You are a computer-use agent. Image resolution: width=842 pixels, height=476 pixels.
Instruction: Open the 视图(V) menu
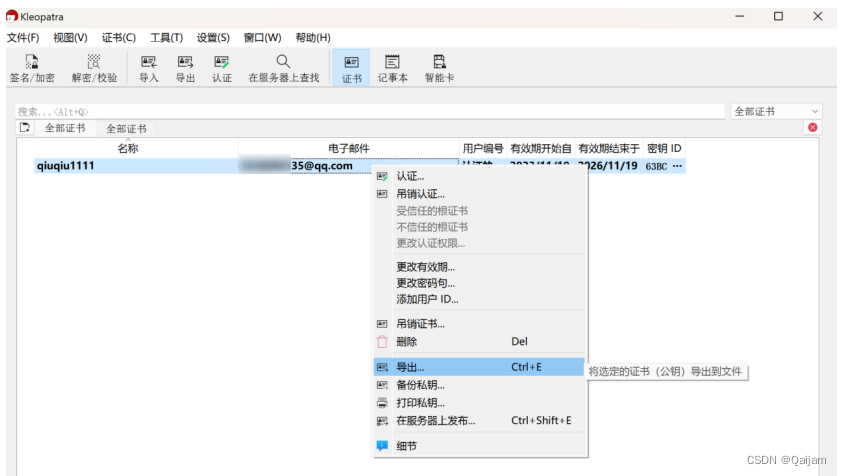(70, 38)
